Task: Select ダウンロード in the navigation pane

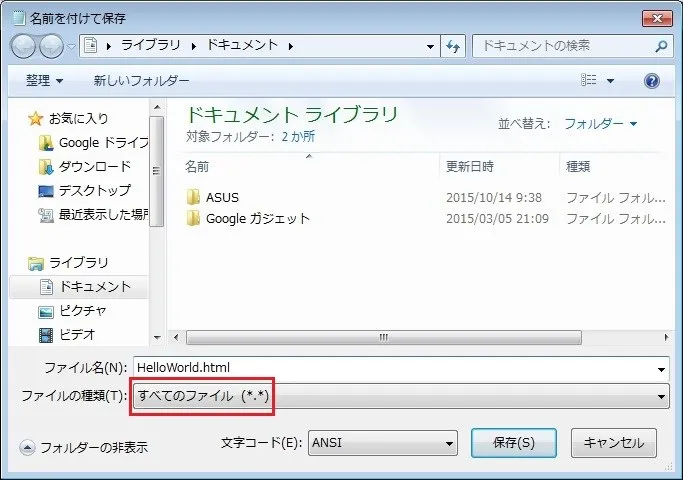Action: (94, 166)
